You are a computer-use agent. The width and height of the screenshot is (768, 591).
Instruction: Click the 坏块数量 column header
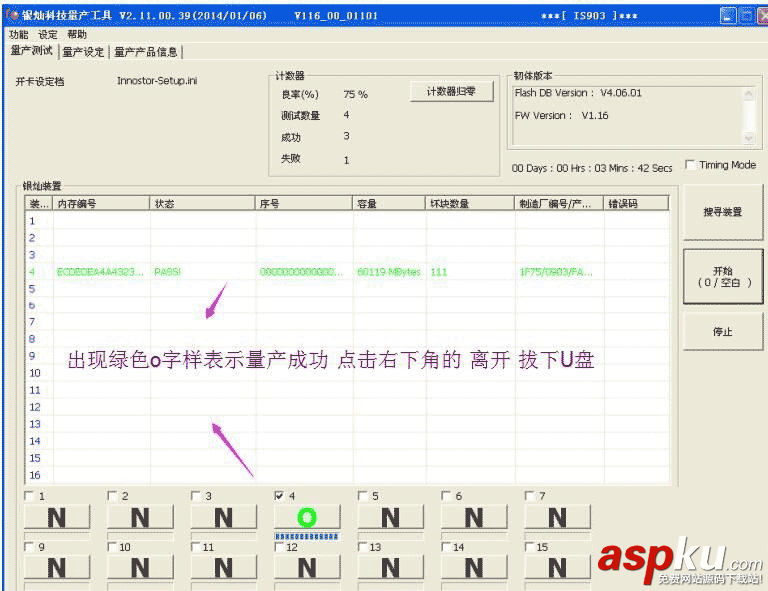(470, 204)
